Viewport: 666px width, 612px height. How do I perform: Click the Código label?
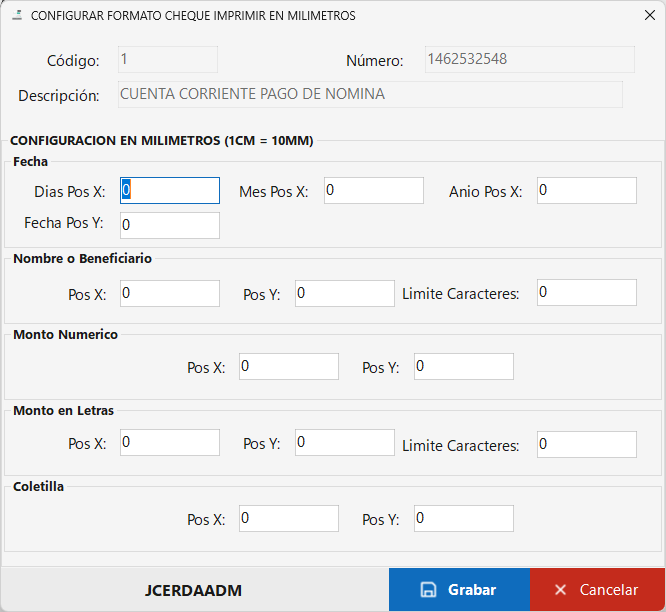[x=73, y=61]
